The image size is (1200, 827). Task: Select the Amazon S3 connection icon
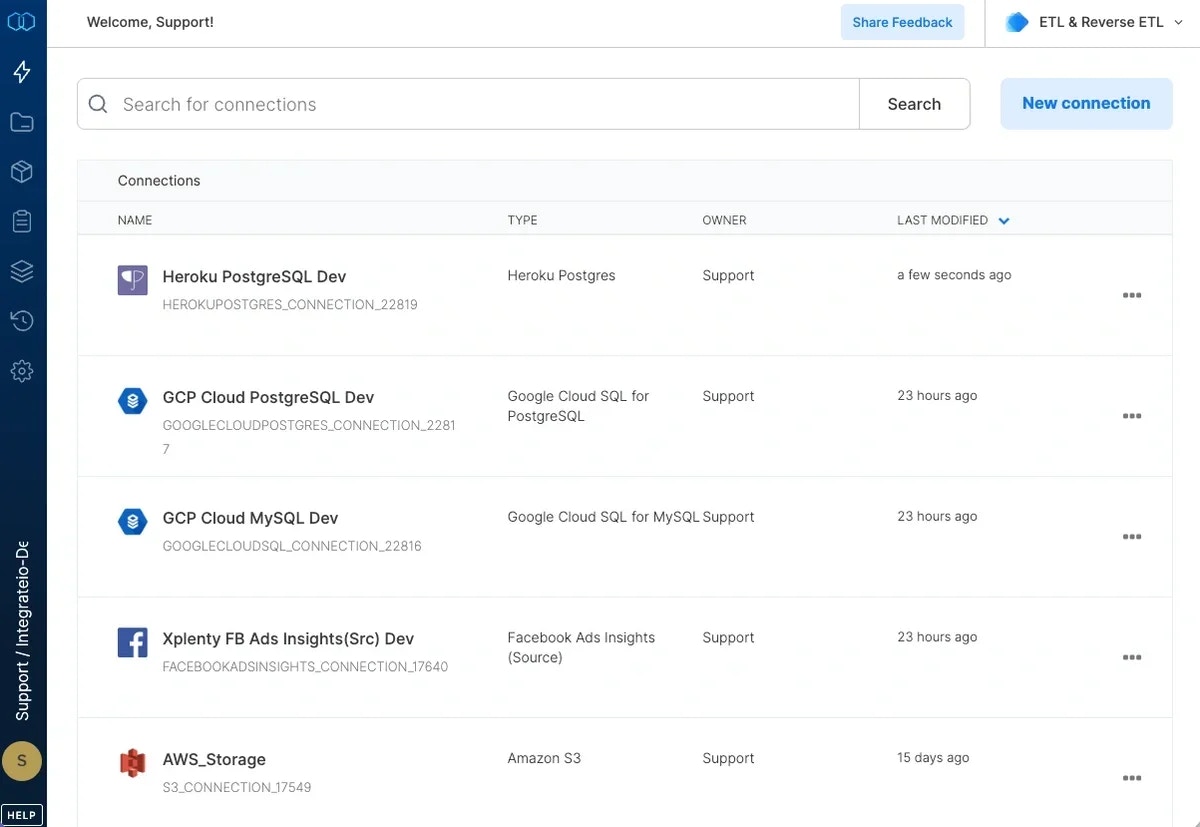(x=132, y=762)
